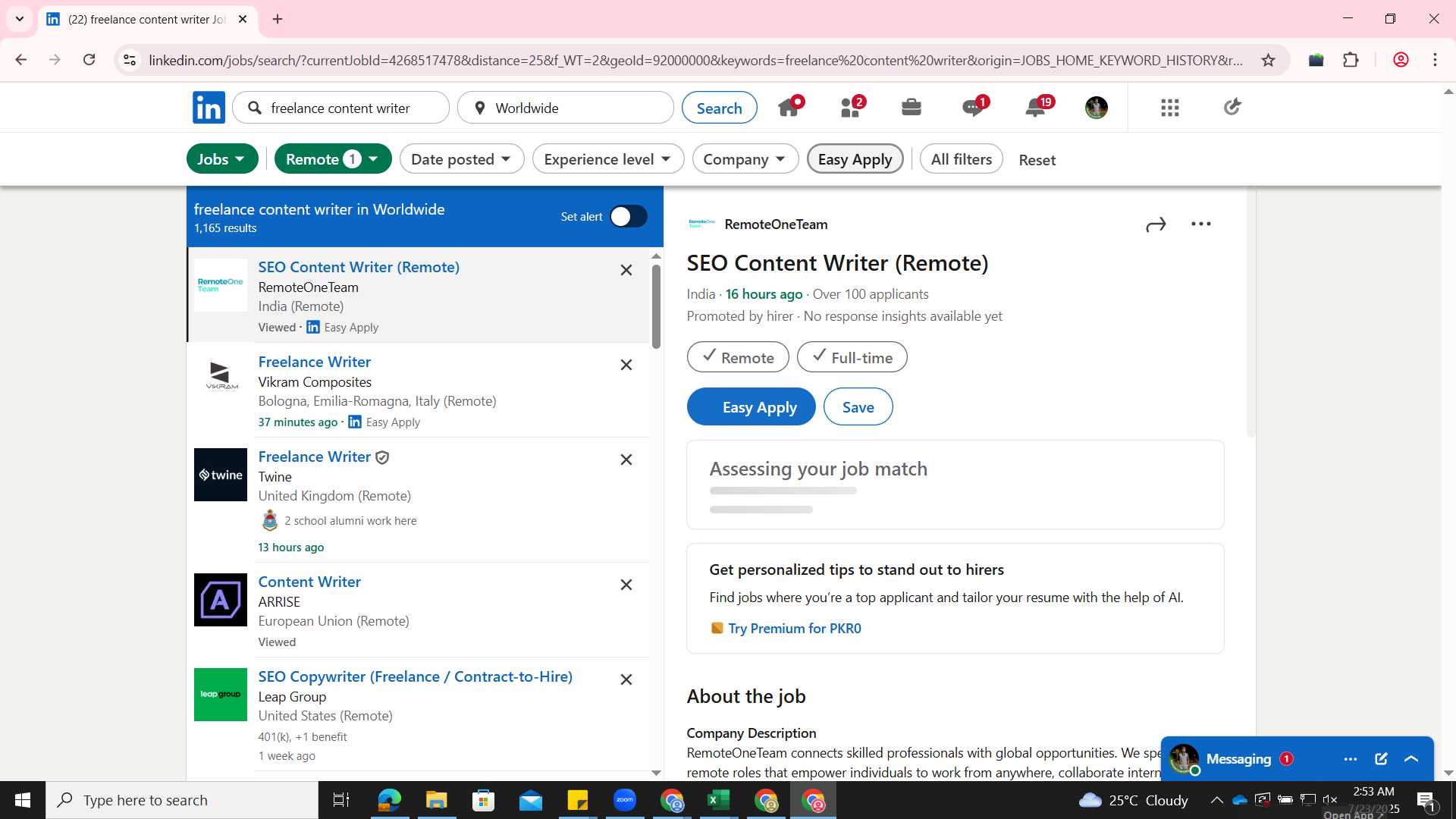The image size is (1456, 819).
Task: Click the Leap Group logo thumbnail
Action: (x=221, y=695)
